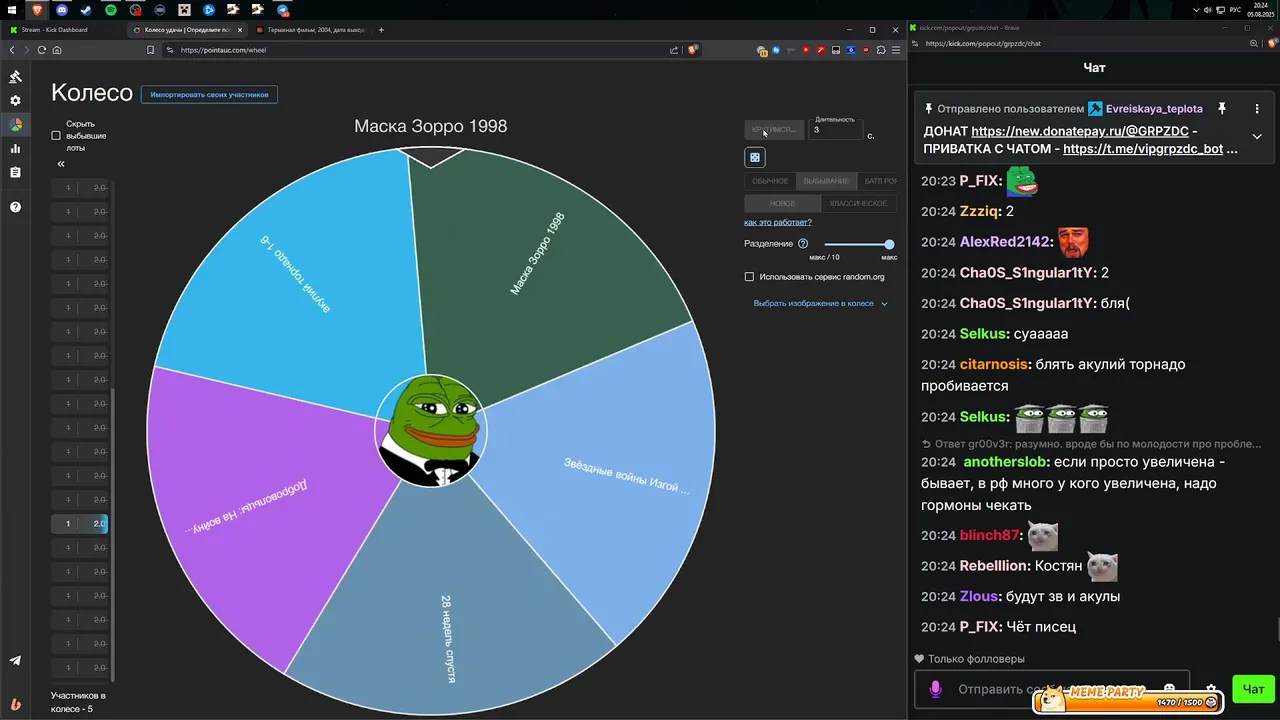Image resolution: width=1280 pixels, height=720 pixels.
Task: Share the current page via share icon
Action: pyautogui.click(x=675, y=50)
